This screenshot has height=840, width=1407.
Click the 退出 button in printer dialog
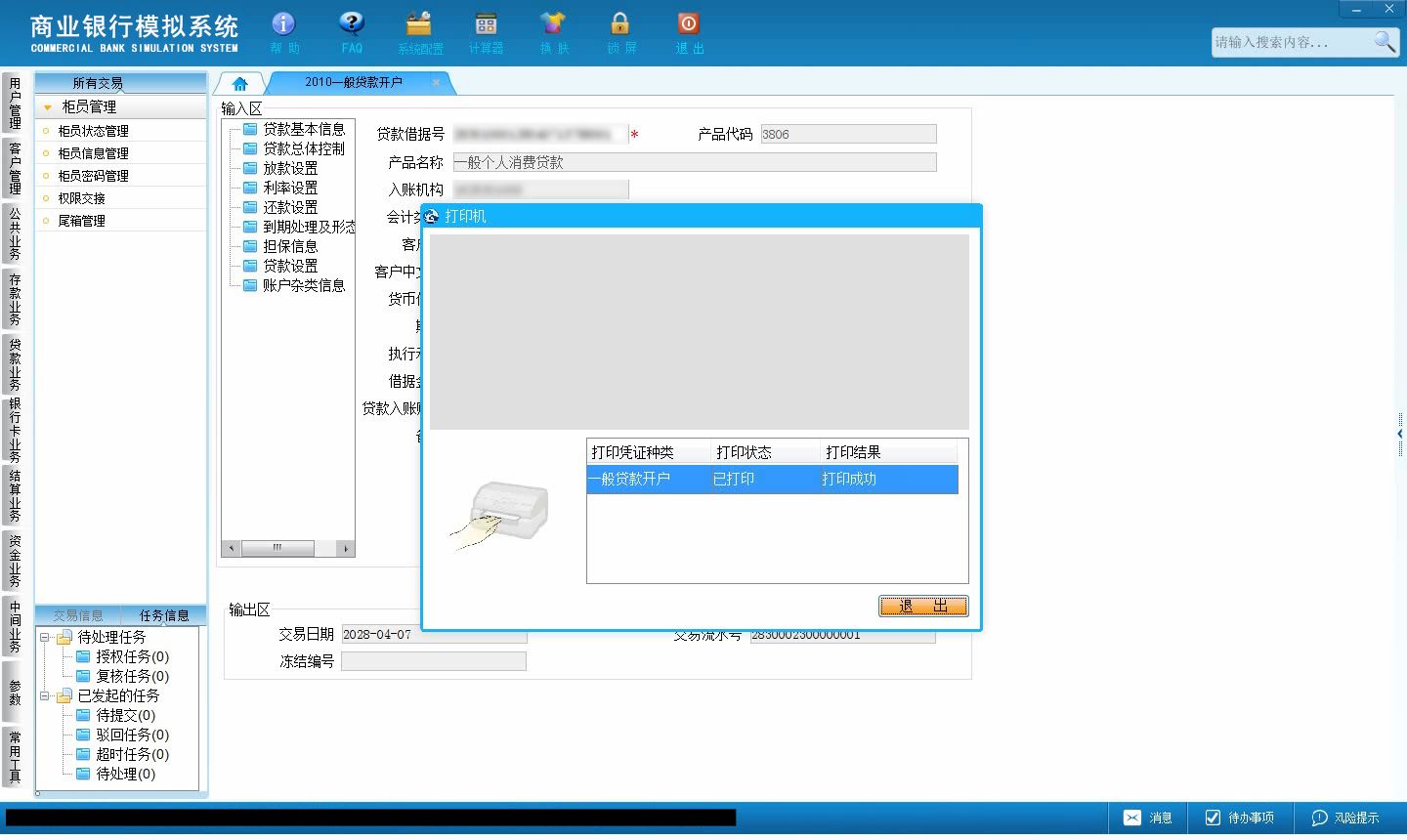(923, 607)
